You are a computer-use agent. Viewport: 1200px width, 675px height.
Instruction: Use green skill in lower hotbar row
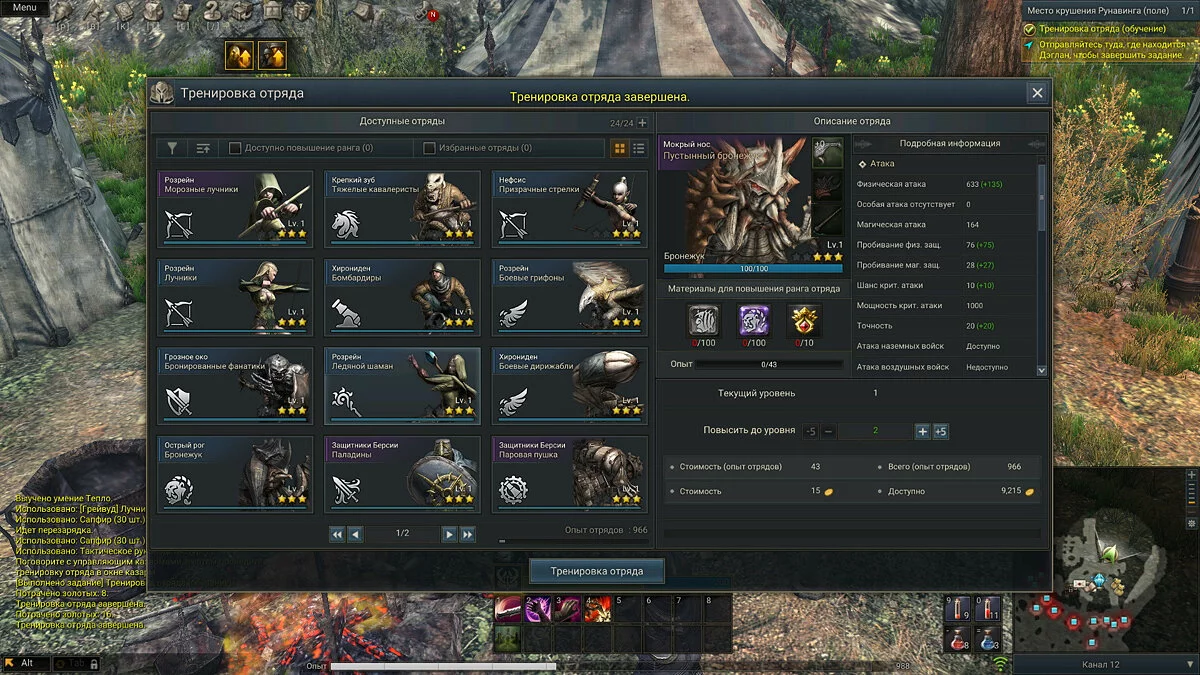pyautogui.click(x=508, y=638)
